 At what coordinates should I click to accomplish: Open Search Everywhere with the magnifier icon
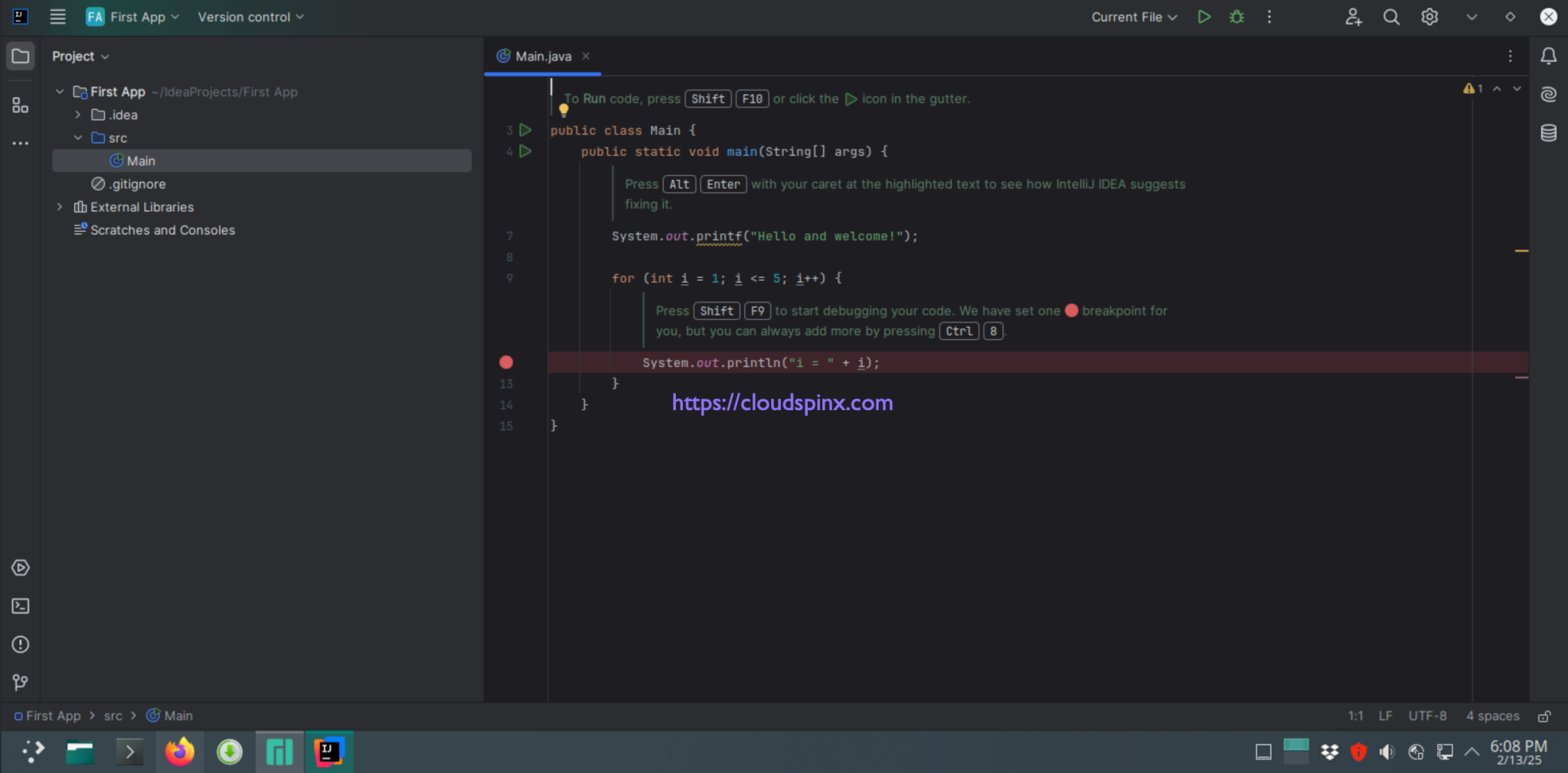1391,16
